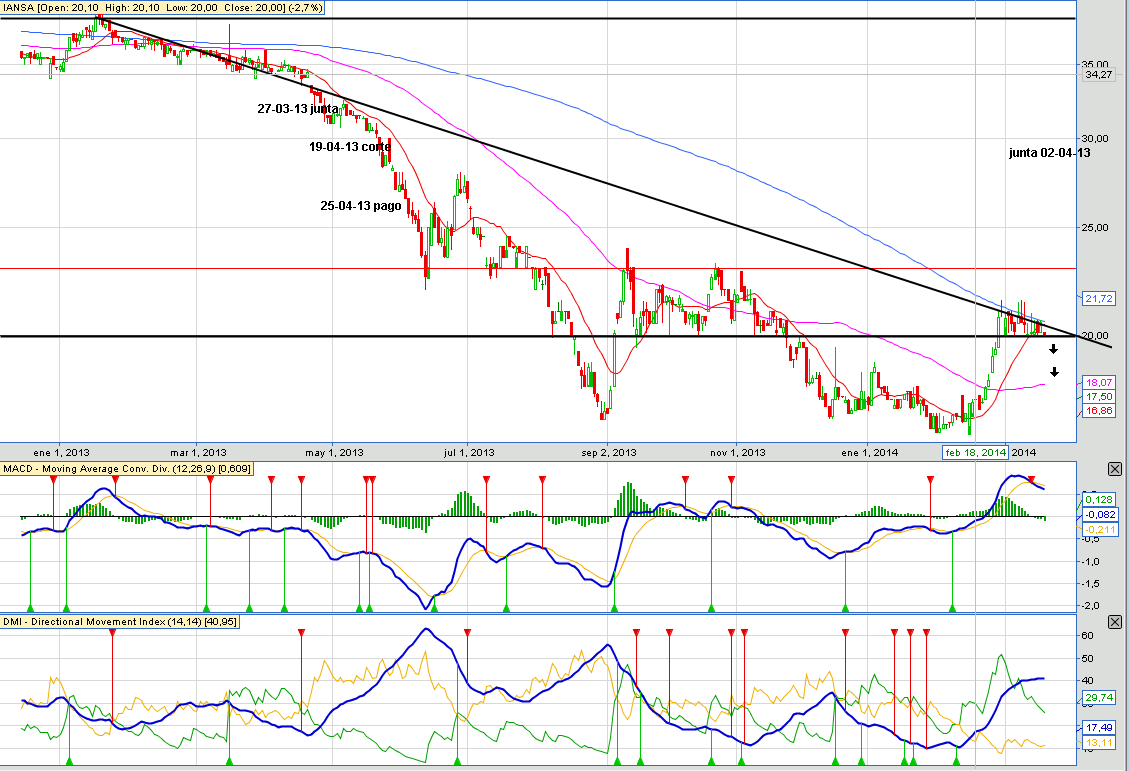Click the red 16,86 price label
The image size is (1129, 771).
pyautogui.click(x=1098, y=410)
